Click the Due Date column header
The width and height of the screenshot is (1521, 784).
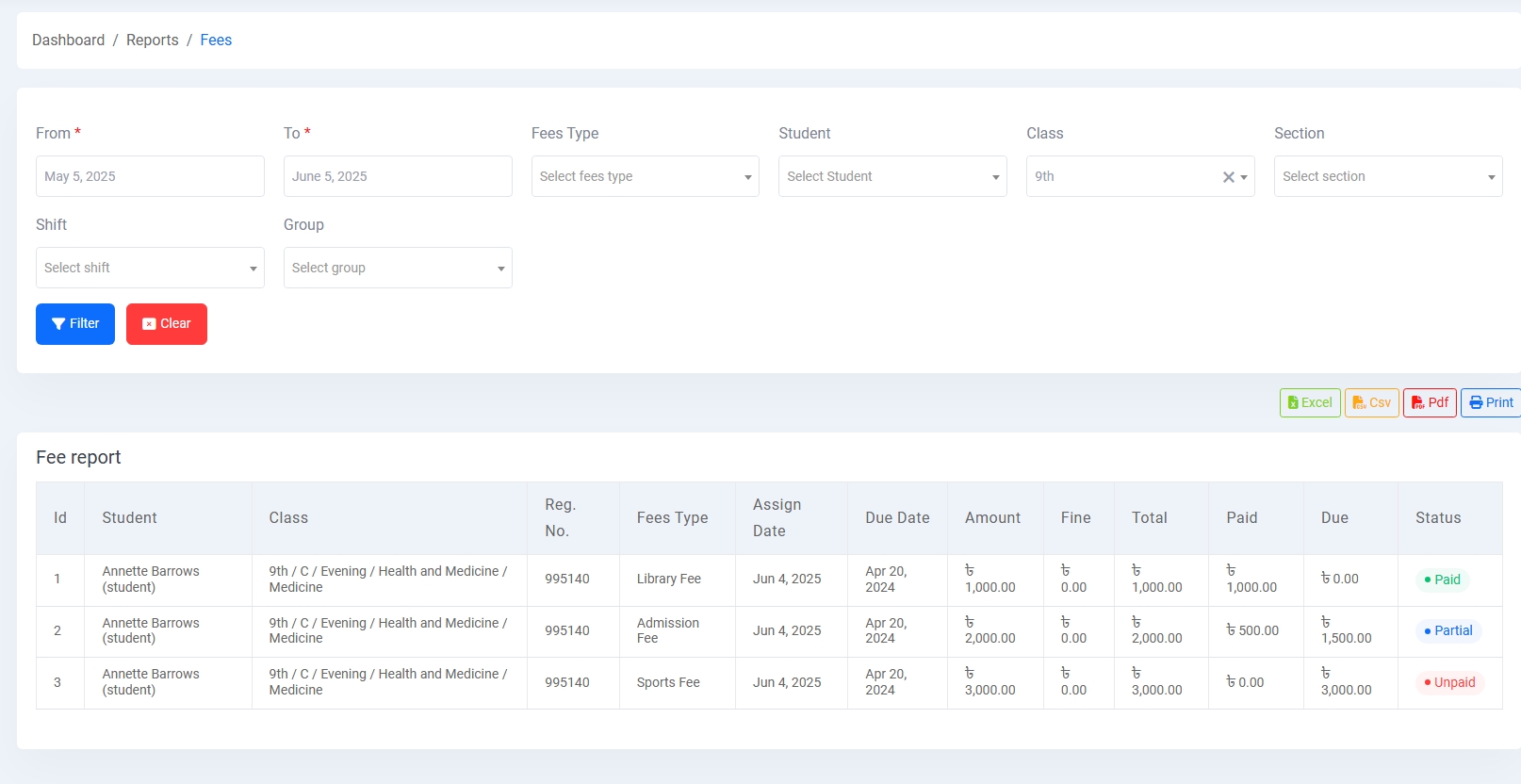[897, 518]
